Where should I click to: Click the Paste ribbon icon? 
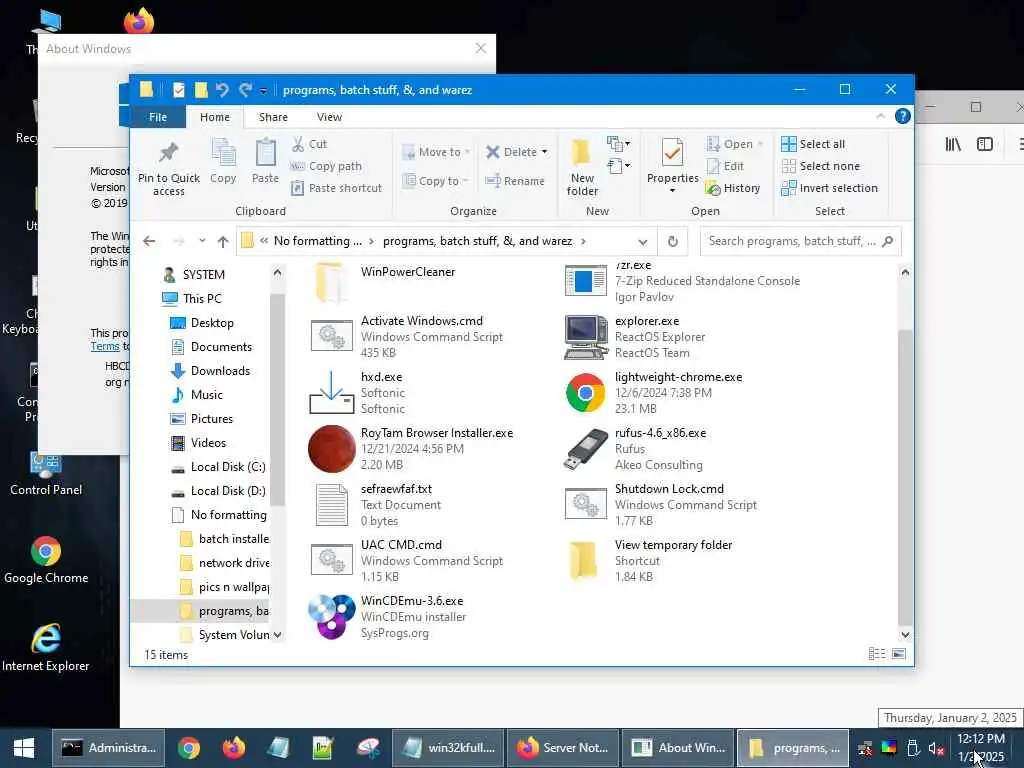point(265,152)
